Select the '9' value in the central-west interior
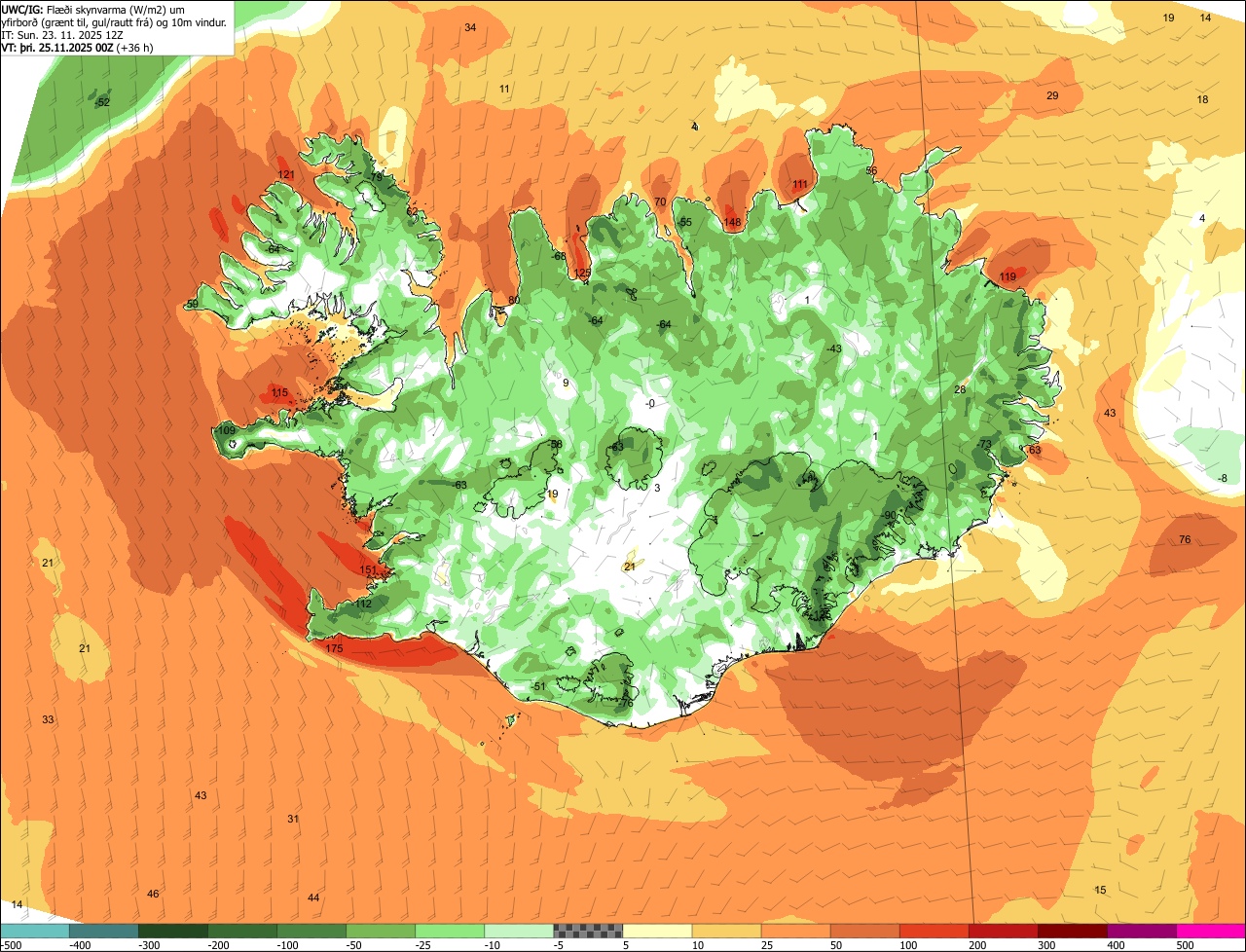Viewport: 1246px width, 952px height. 566,383
